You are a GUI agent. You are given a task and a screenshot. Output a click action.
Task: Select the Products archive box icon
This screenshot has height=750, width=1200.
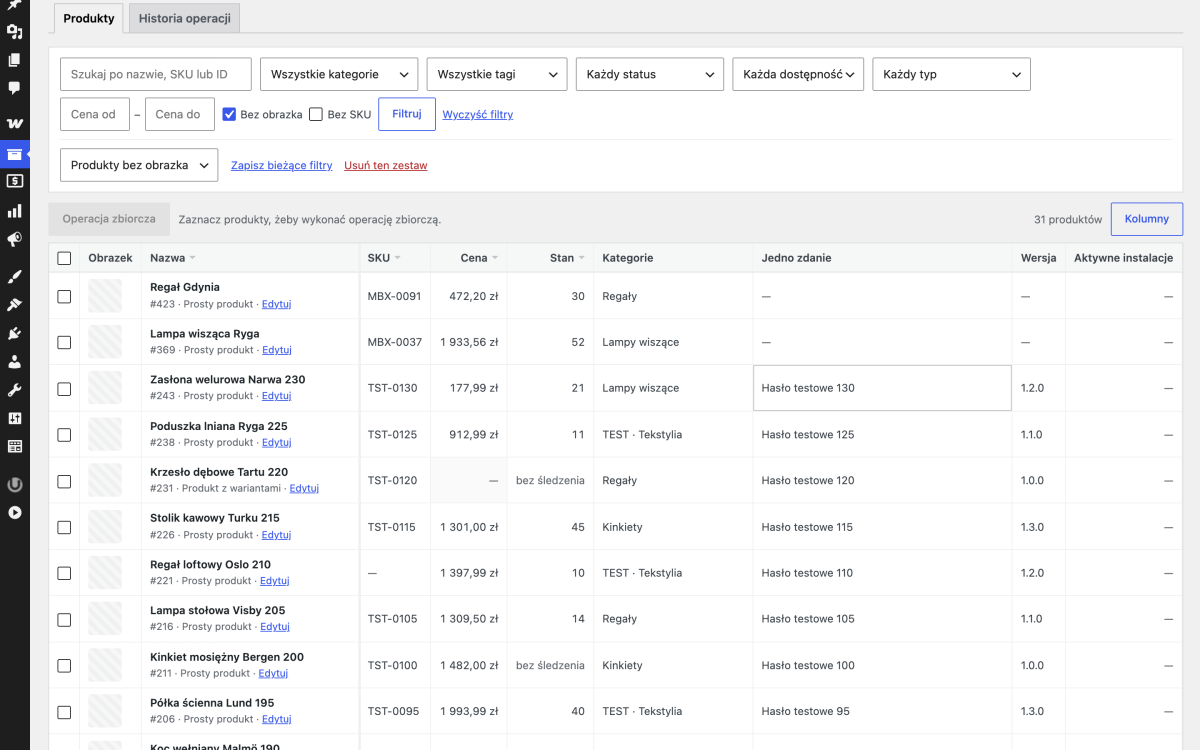coord(15,153)
